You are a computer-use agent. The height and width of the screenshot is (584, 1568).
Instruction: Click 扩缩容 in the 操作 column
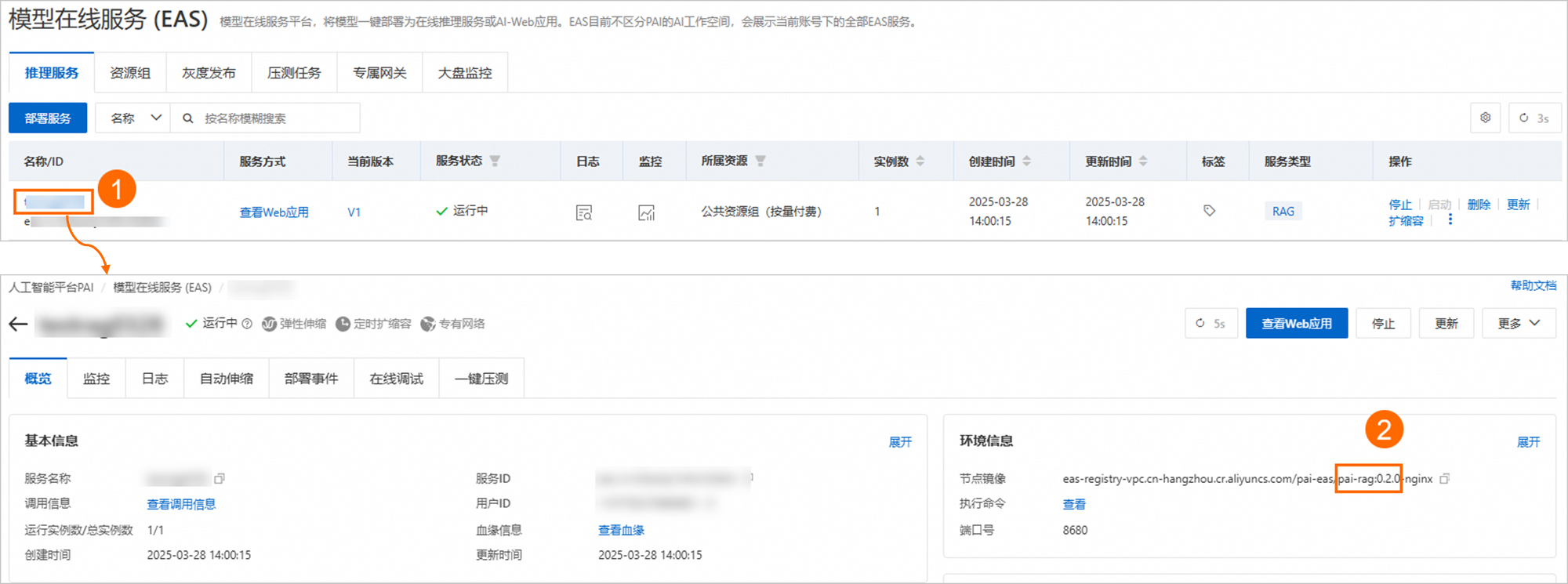point(1406,221)
